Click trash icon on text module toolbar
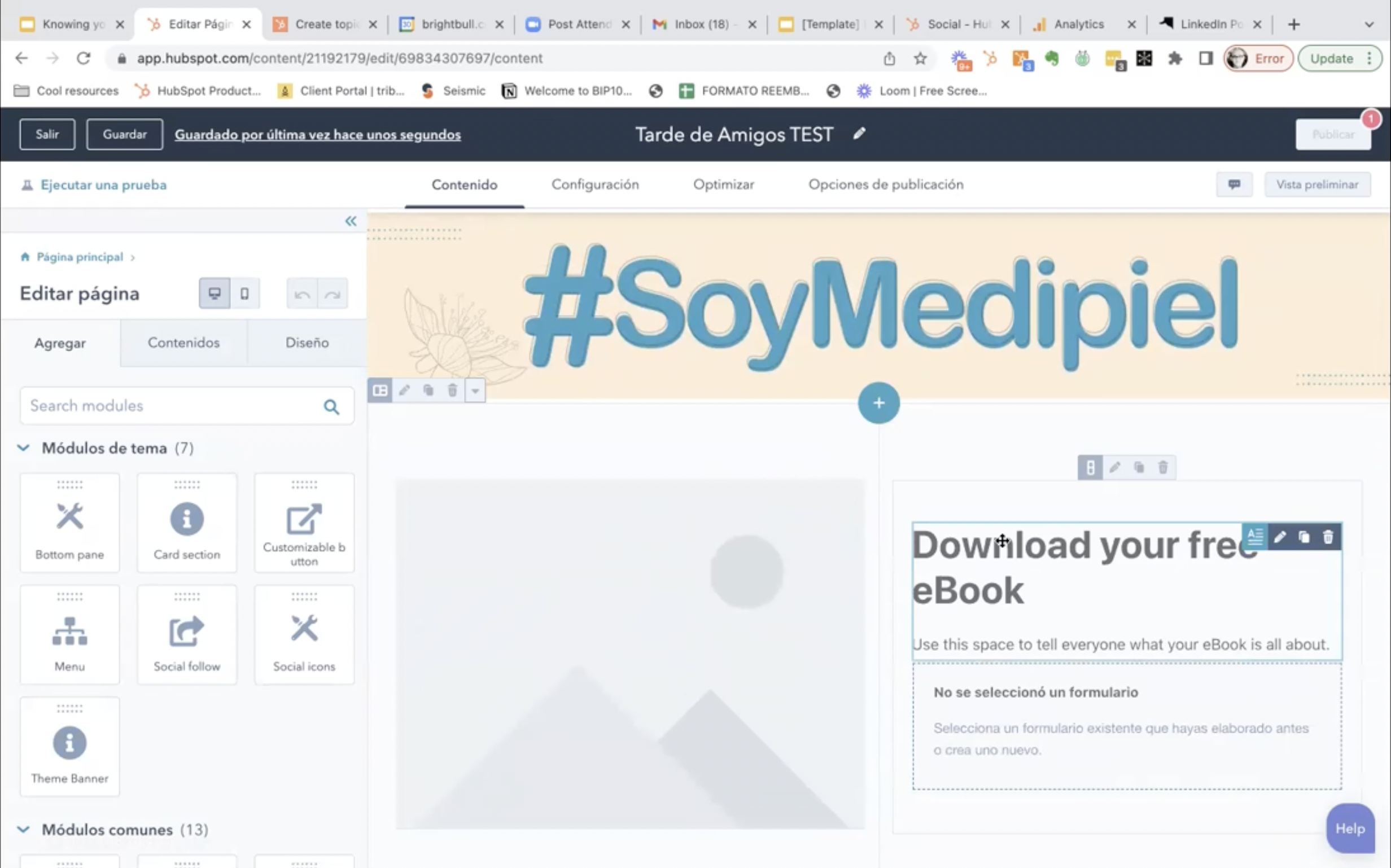The height and width of the screenshot is (868, 1391). [1328, 537]
